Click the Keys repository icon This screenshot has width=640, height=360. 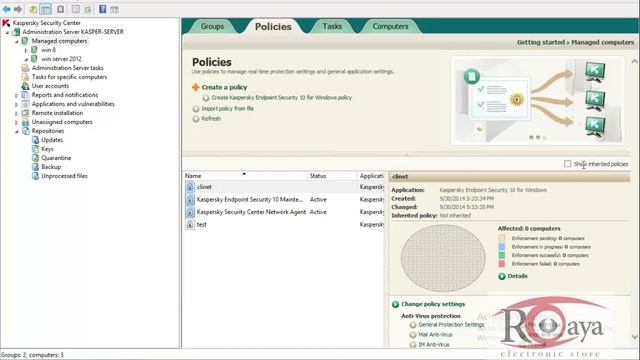pyautogui.click(x=36, y=149)
